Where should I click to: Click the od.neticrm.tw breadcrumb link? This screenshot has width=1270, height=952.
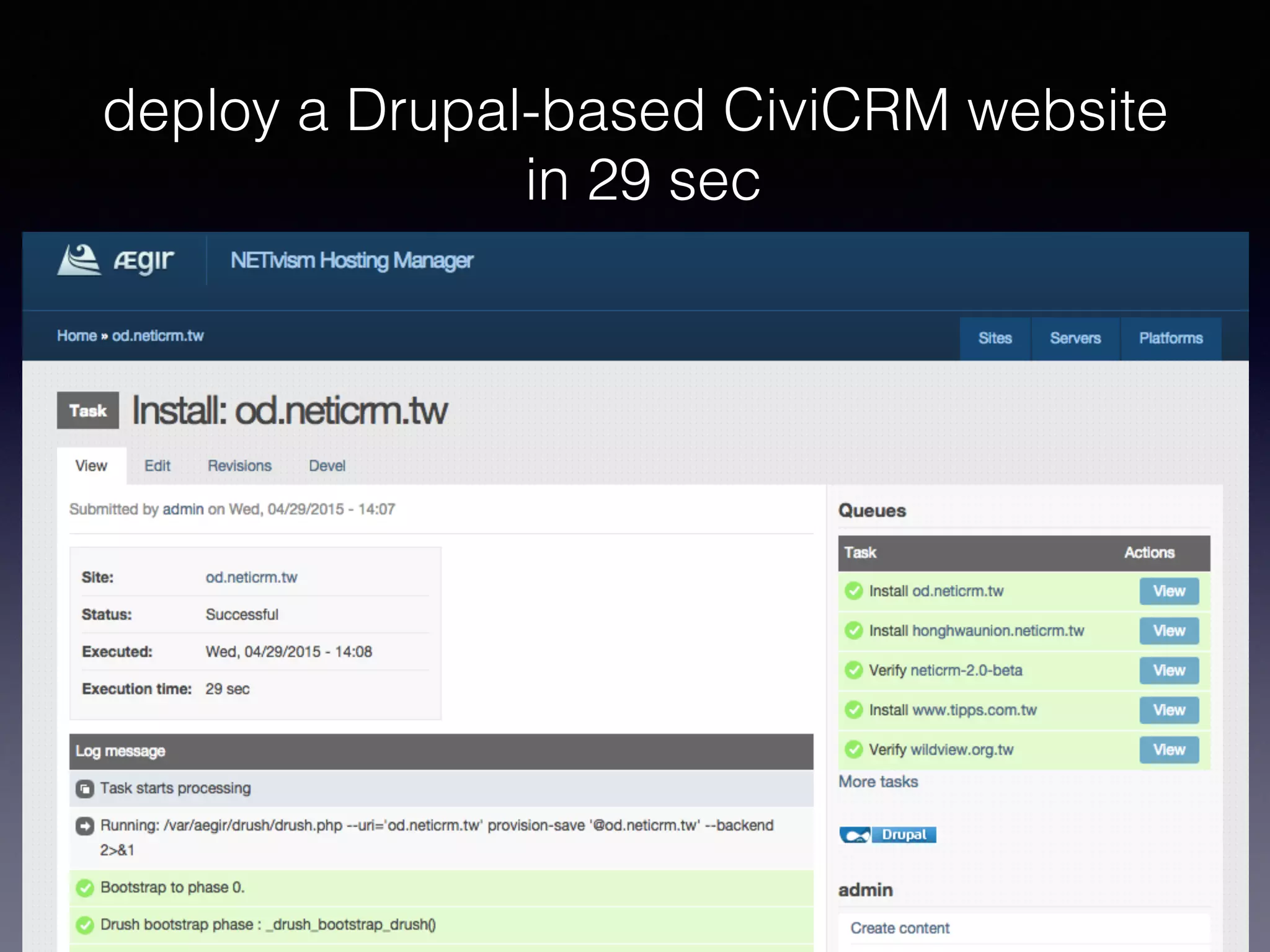(x=158, y=336)
